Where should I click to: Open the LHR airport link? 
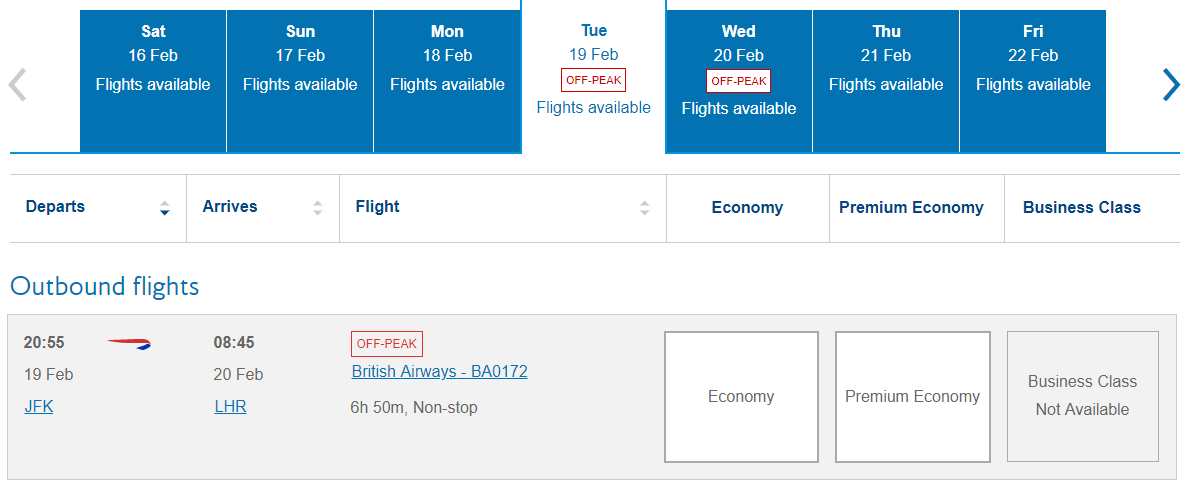pos(230,406)
